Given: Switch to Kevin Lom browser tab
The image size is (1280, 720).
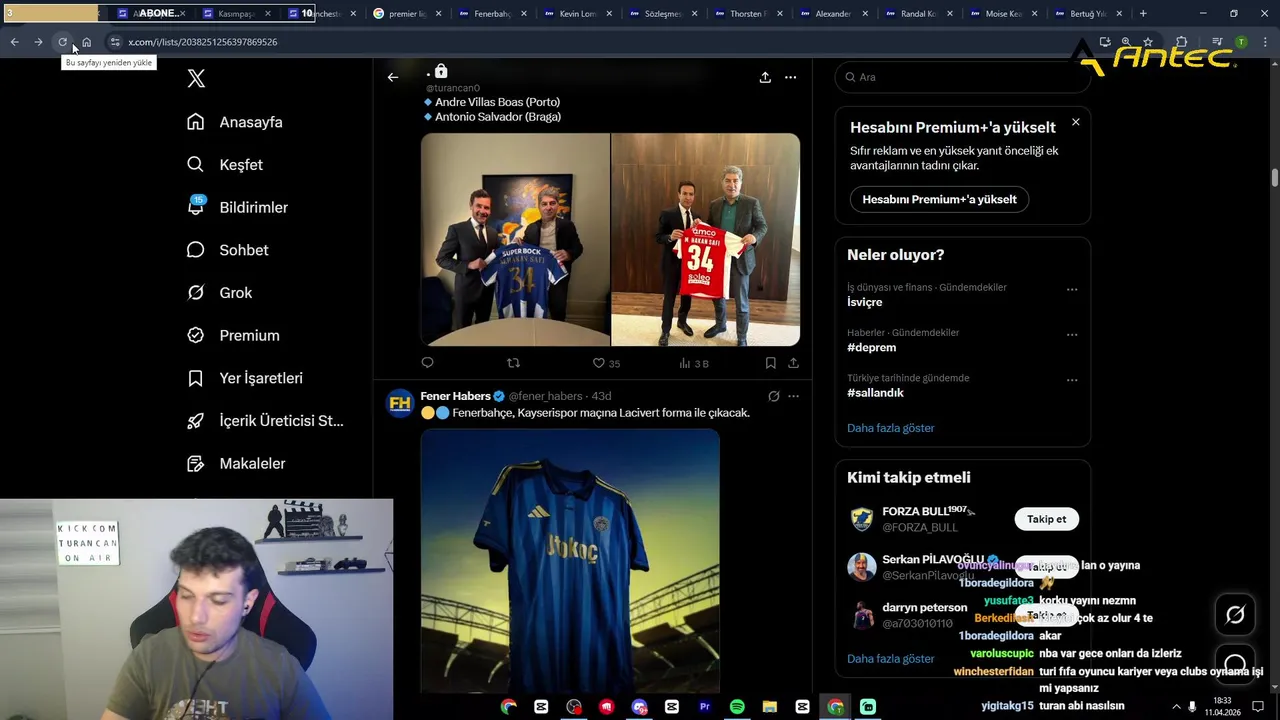Looking at the screenshot, I should click(x=578, y=13).
